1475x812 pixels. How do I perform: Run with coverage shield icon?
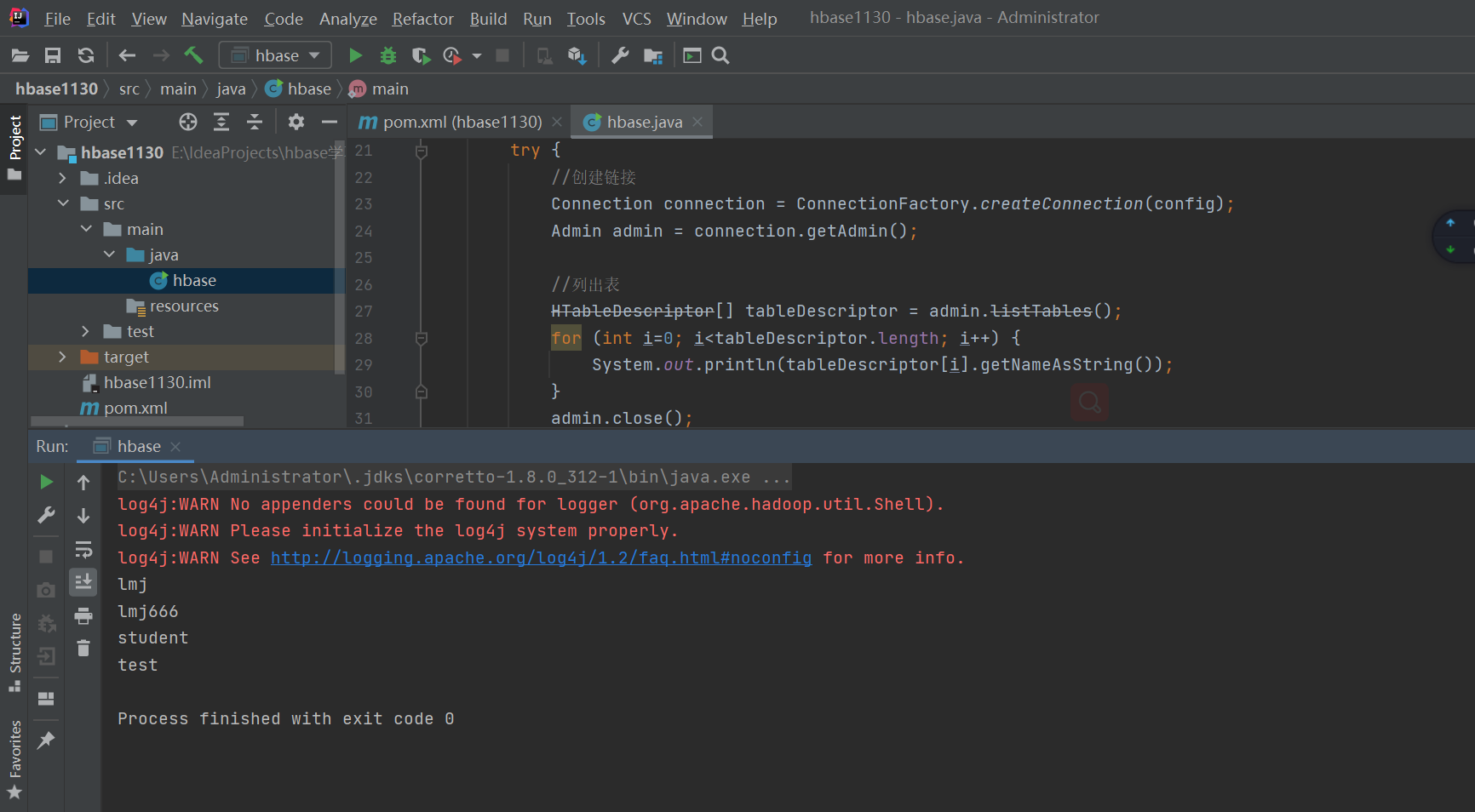421,55
